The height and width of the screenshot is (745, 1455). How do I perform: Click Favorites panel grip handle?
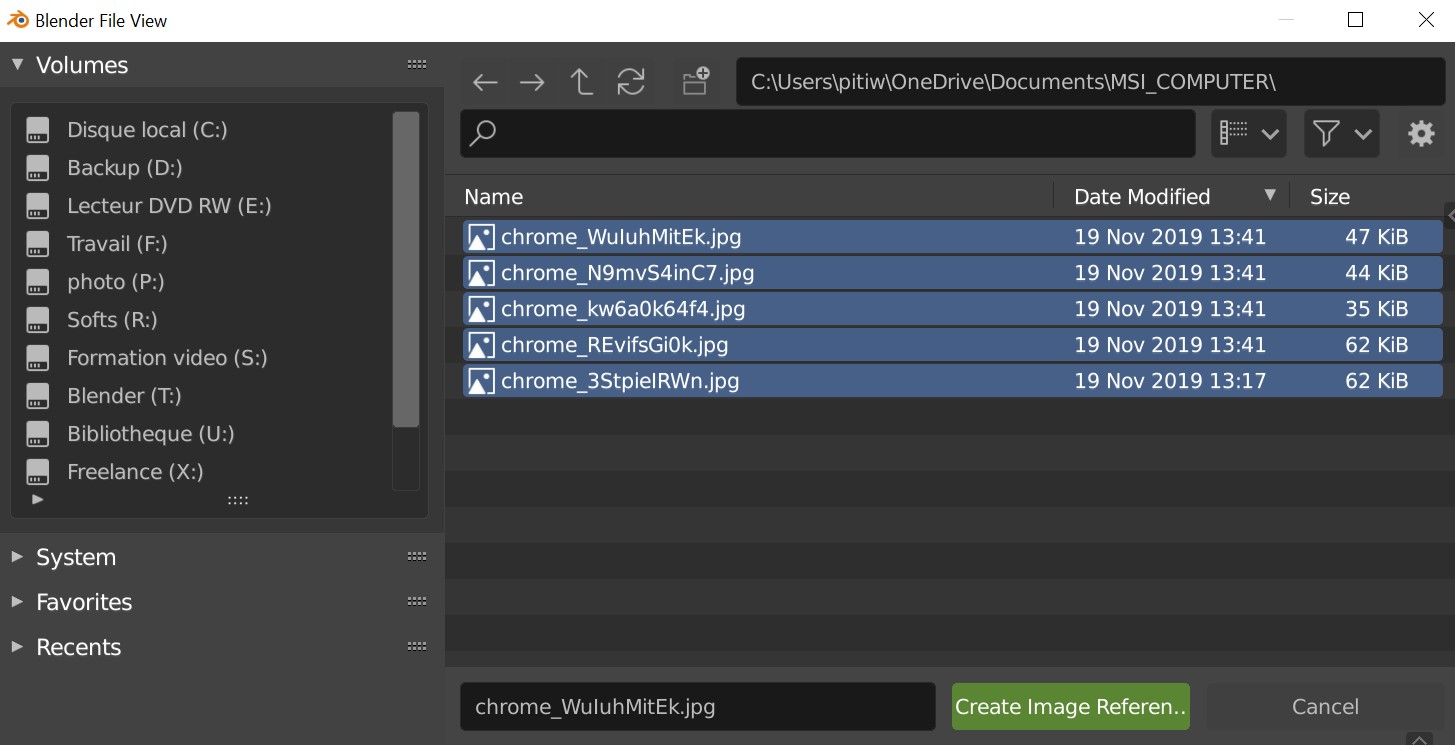(417, 602)
